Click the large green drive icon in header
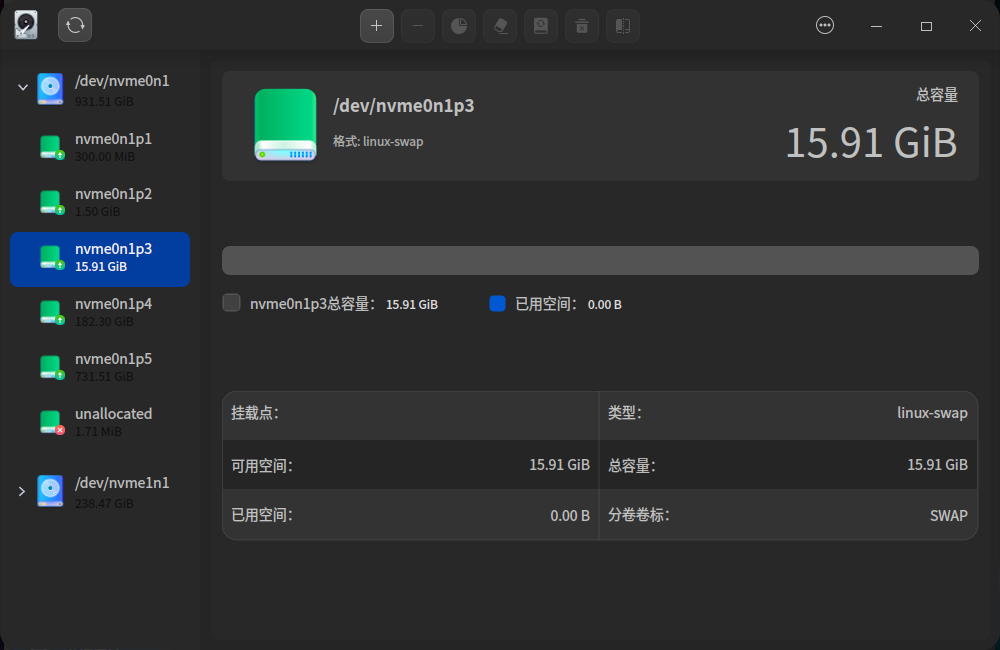This screenshot has width=1000, height=650. [x=285, y=125]
